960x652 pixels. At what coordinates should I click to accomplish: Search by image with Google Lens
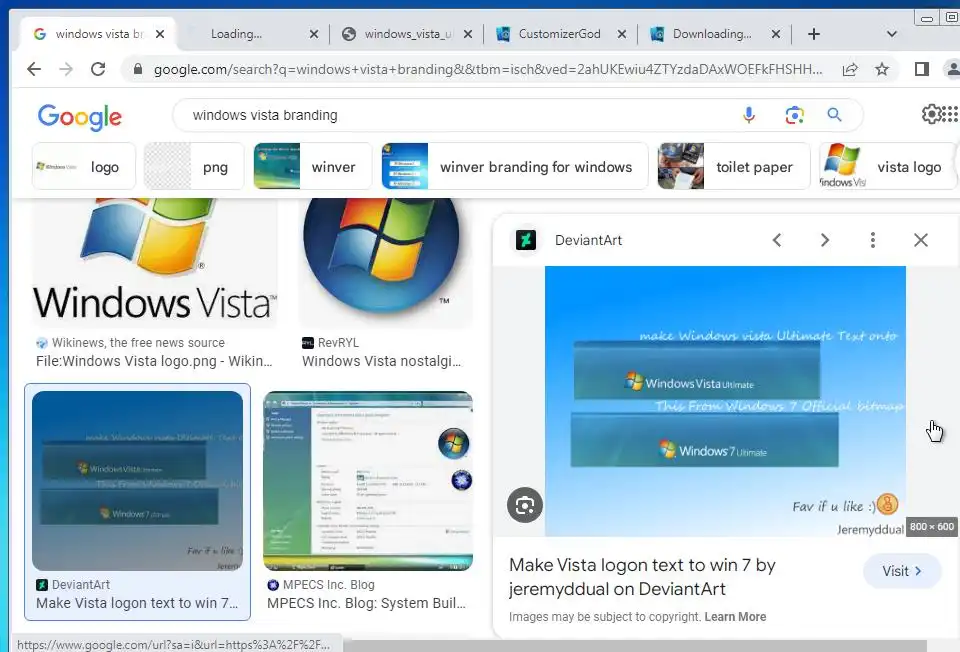(x=794, y=115)
